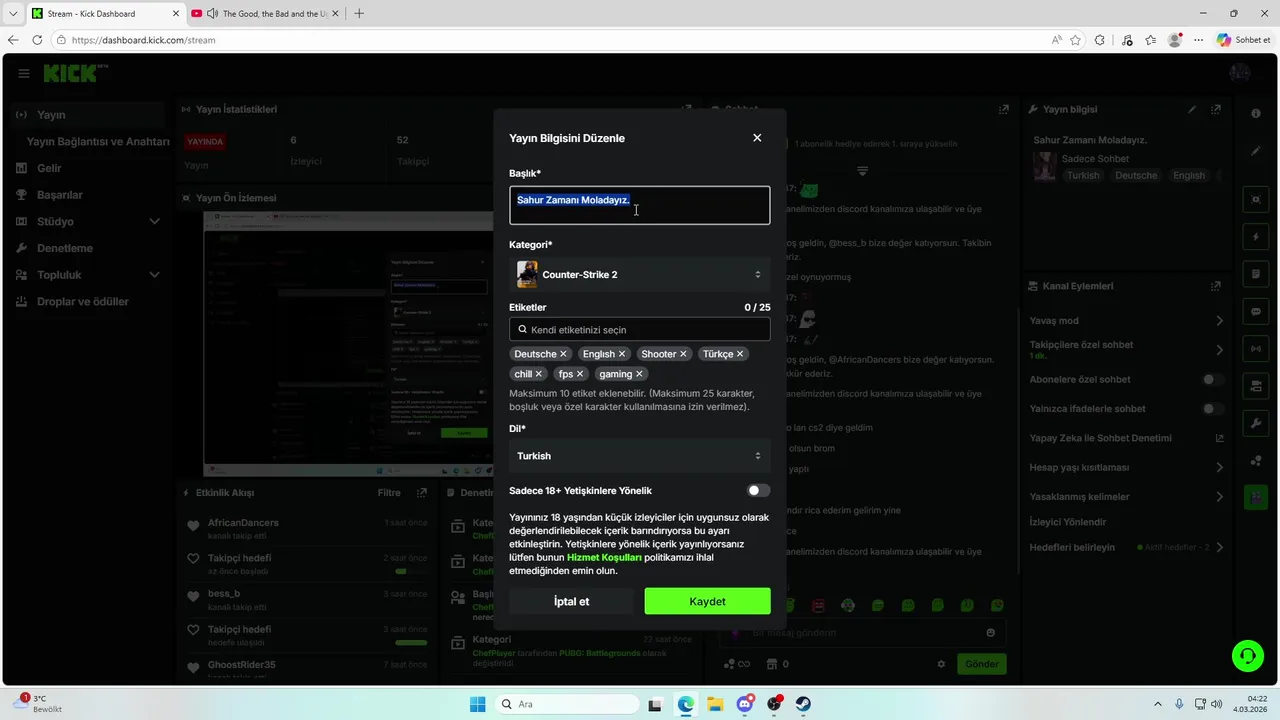The image size is (1280, 720).
Task: Switch to The Good, the Bad browser tab
Action: [264, 14]
